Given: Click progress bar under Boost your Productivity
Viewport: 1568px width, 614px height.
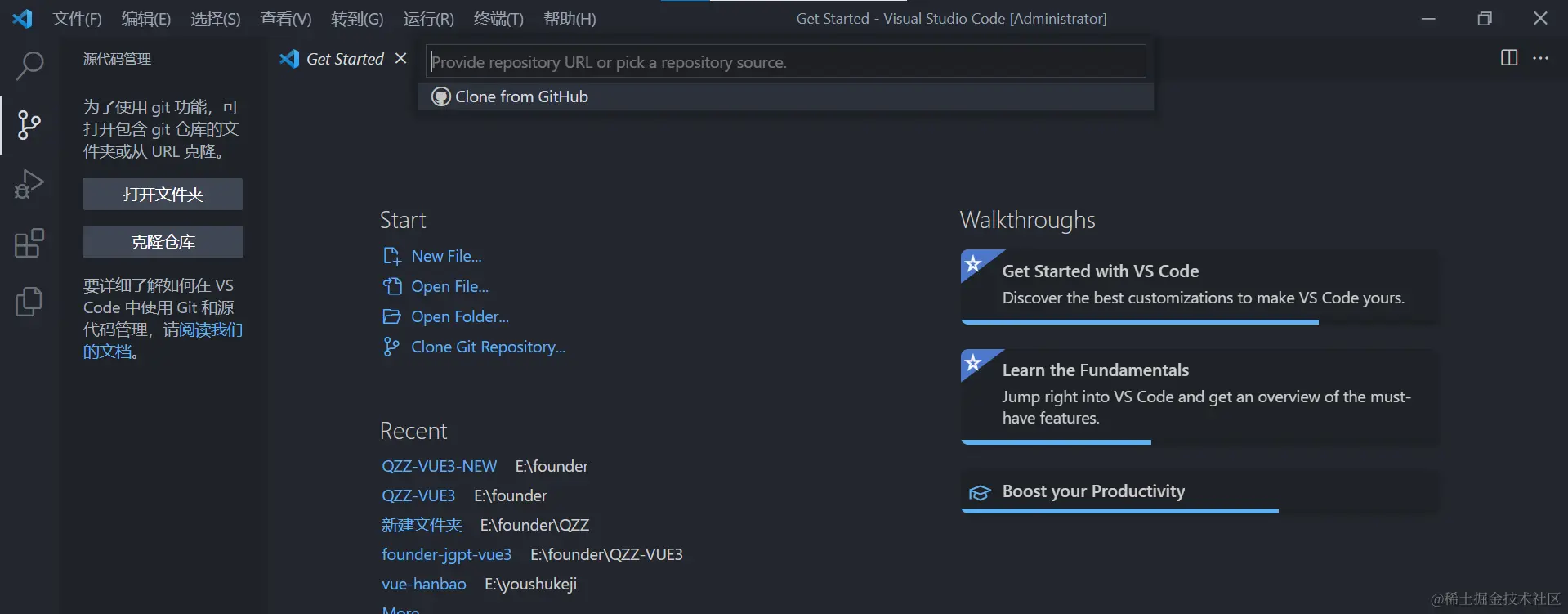Looking at the screenshot, I should pos(1120,511).
